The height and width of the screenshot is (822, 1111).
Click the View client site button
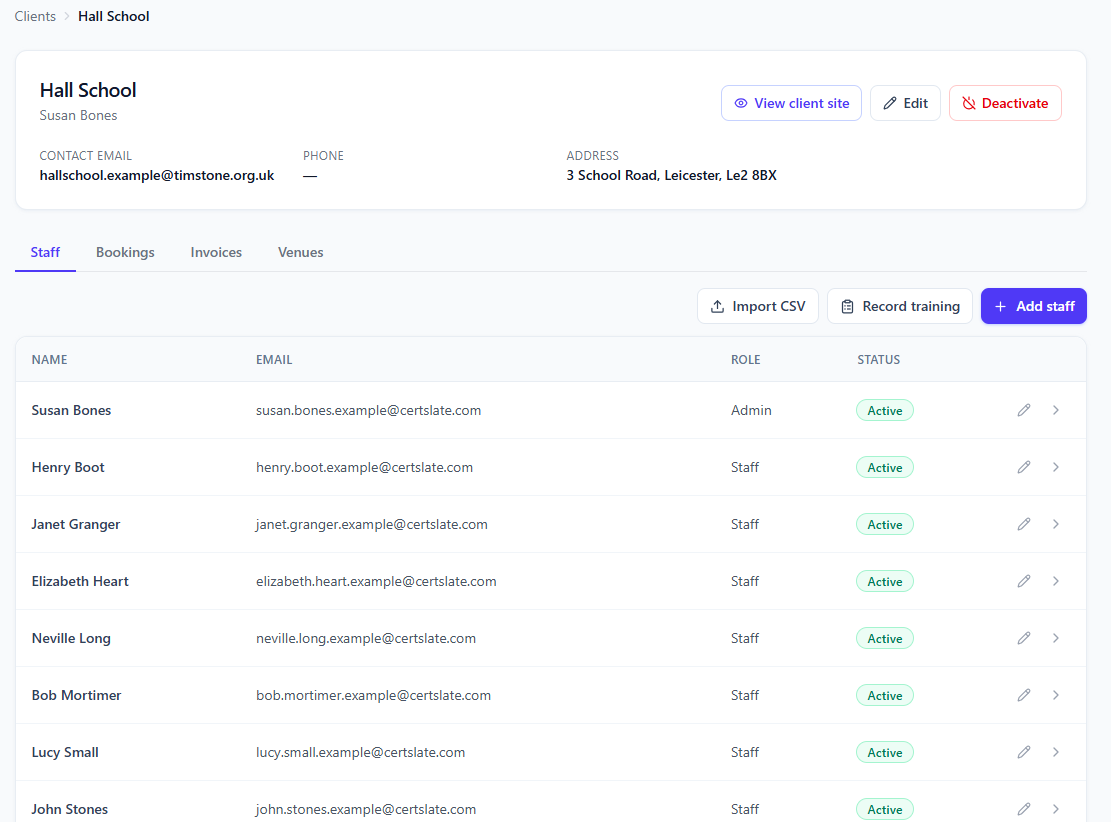791,103
